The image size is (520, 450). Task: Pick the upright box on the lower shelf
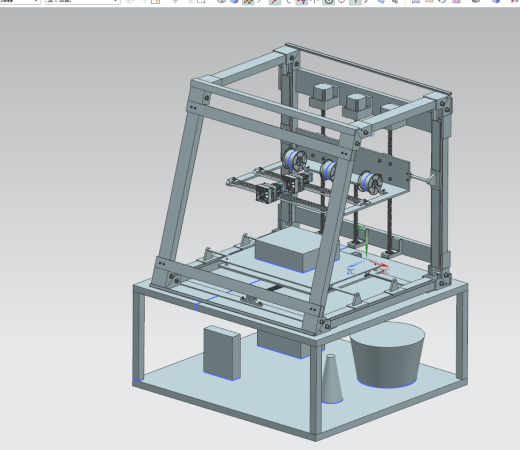[x=222, y=353]
